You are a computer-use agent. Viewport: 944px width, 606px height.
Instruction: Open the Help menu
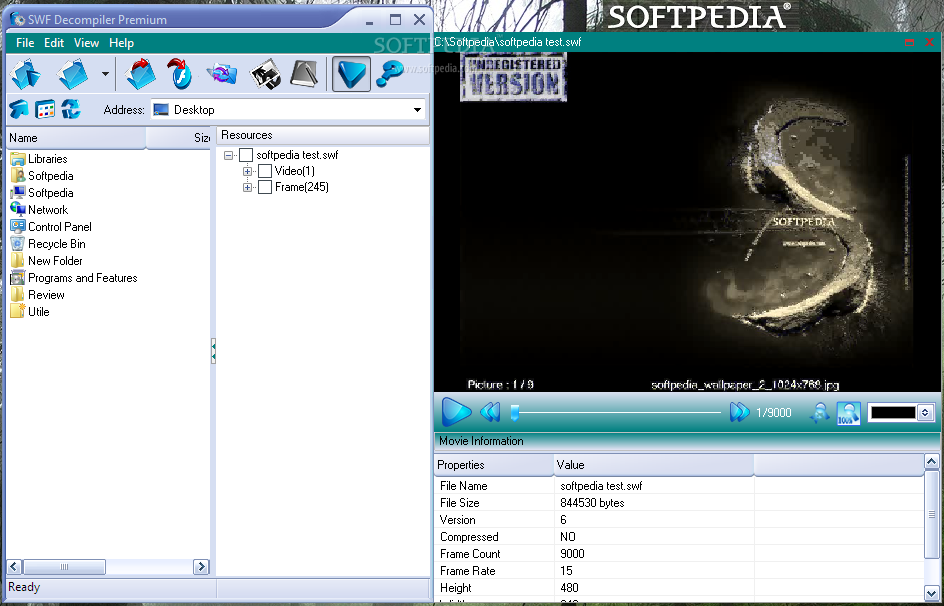[x=121, y=43]
